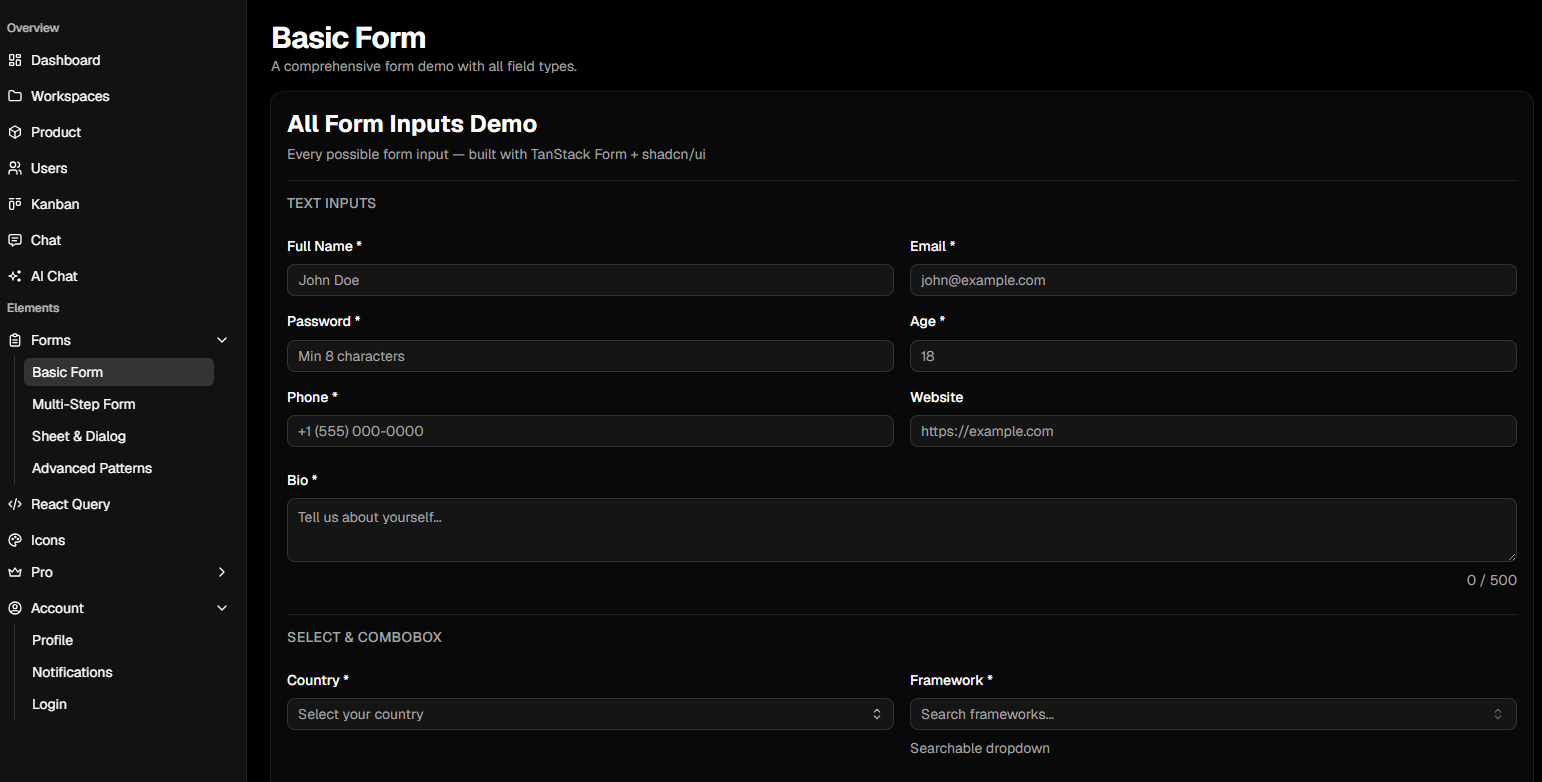Screen dimensions: 1542x782
Task: Focus the Password input field
Action: point(590,356)
